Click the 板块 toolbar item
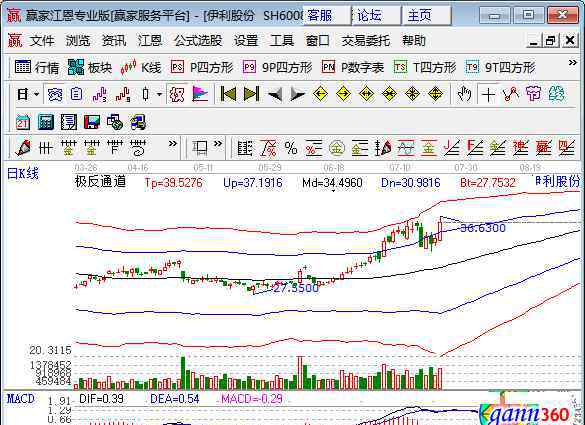The width and height of the screenshot is (585, 425). click(x=90, y=68)
